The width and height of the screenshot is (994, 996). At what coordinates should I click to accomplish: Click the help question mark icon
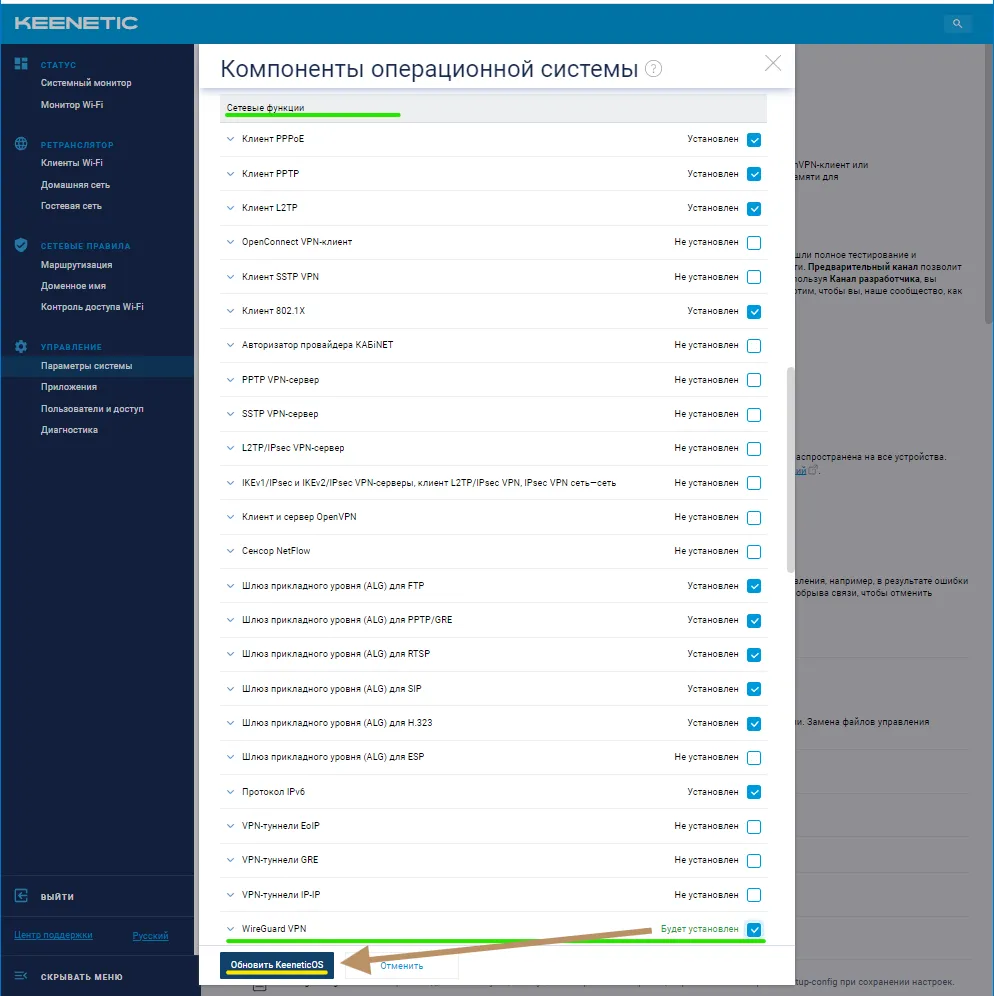[x=654, y=69]
